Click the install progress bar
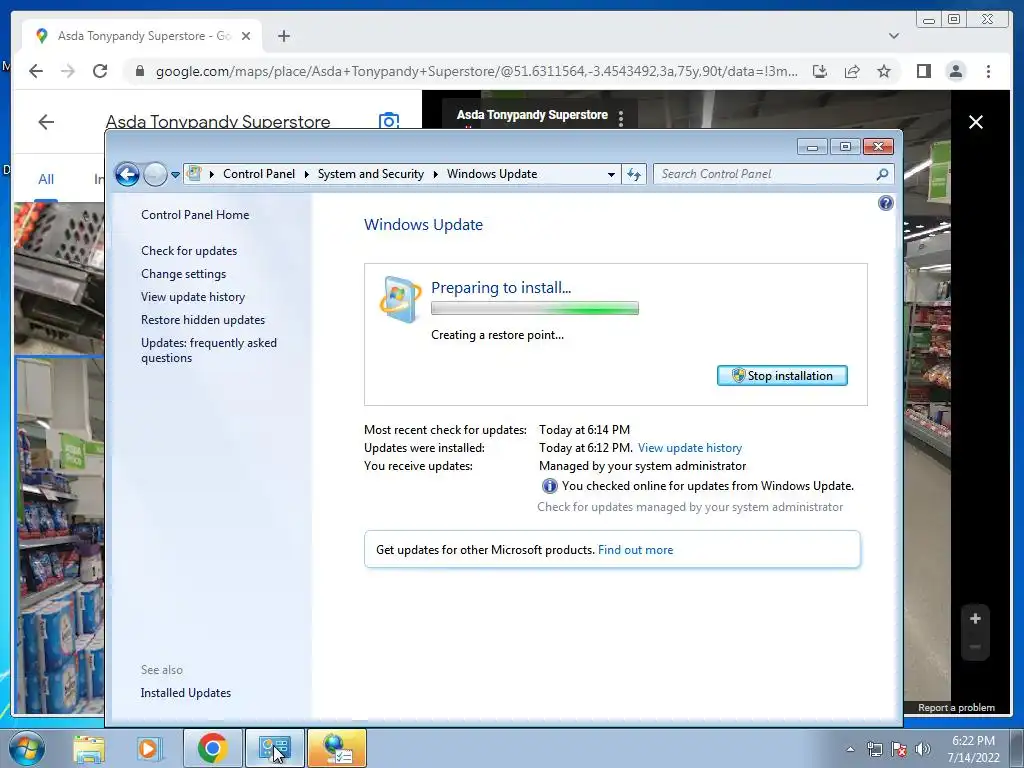1024x768 pixels. pyautogui.click(x=535, y=308)
